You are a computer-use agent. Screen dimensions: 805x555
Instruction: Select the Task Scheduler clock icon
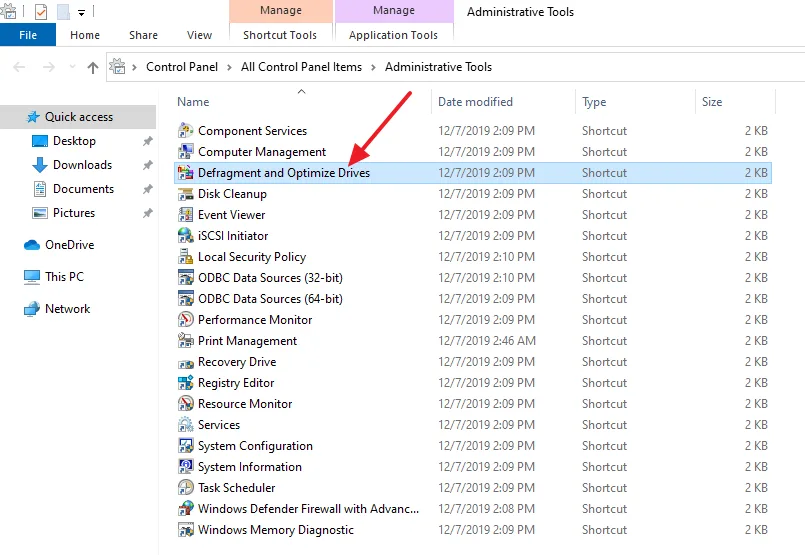[x=185, y=488]
